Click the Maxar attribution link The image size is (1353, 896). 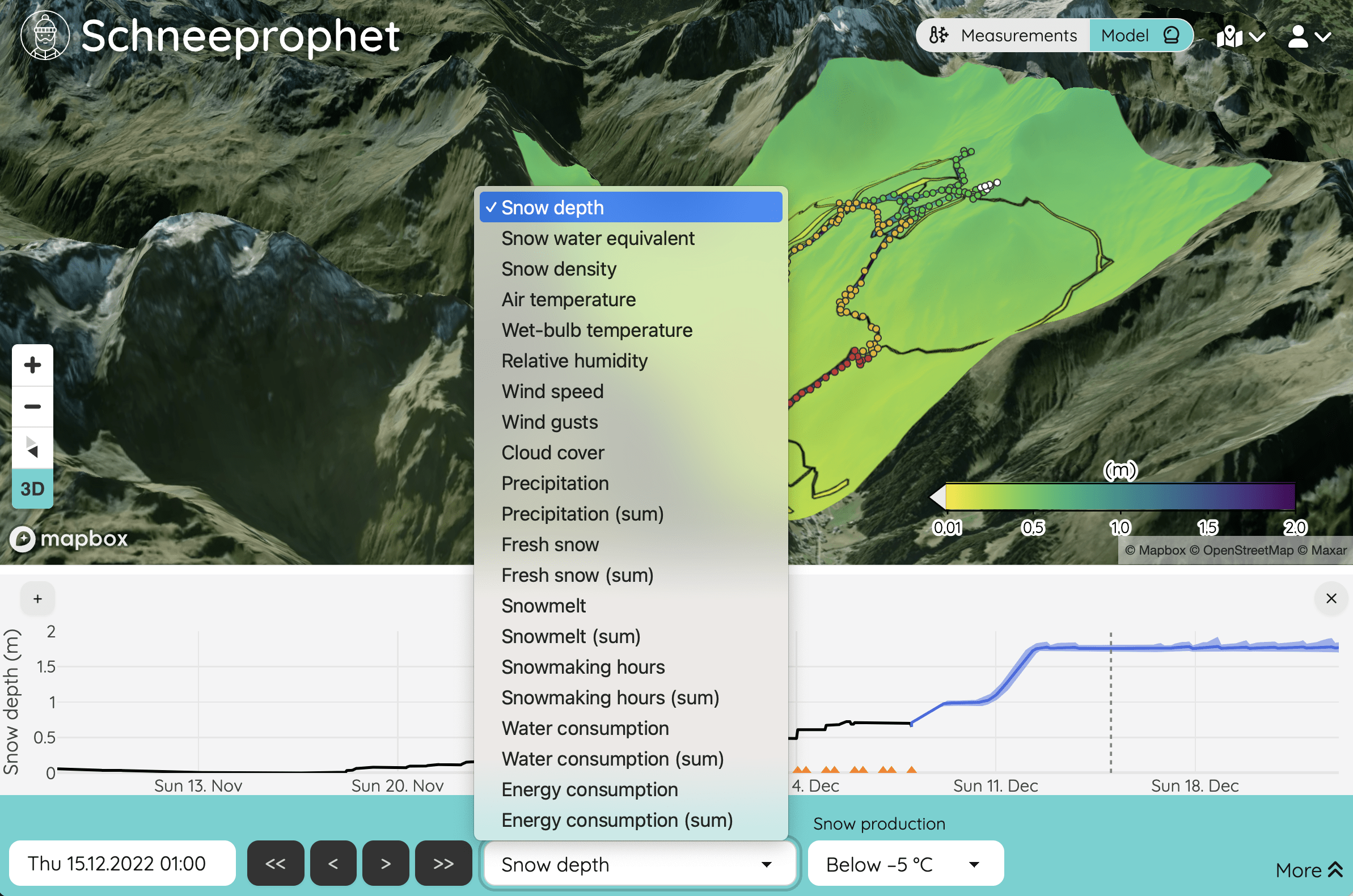(1322, 550)
